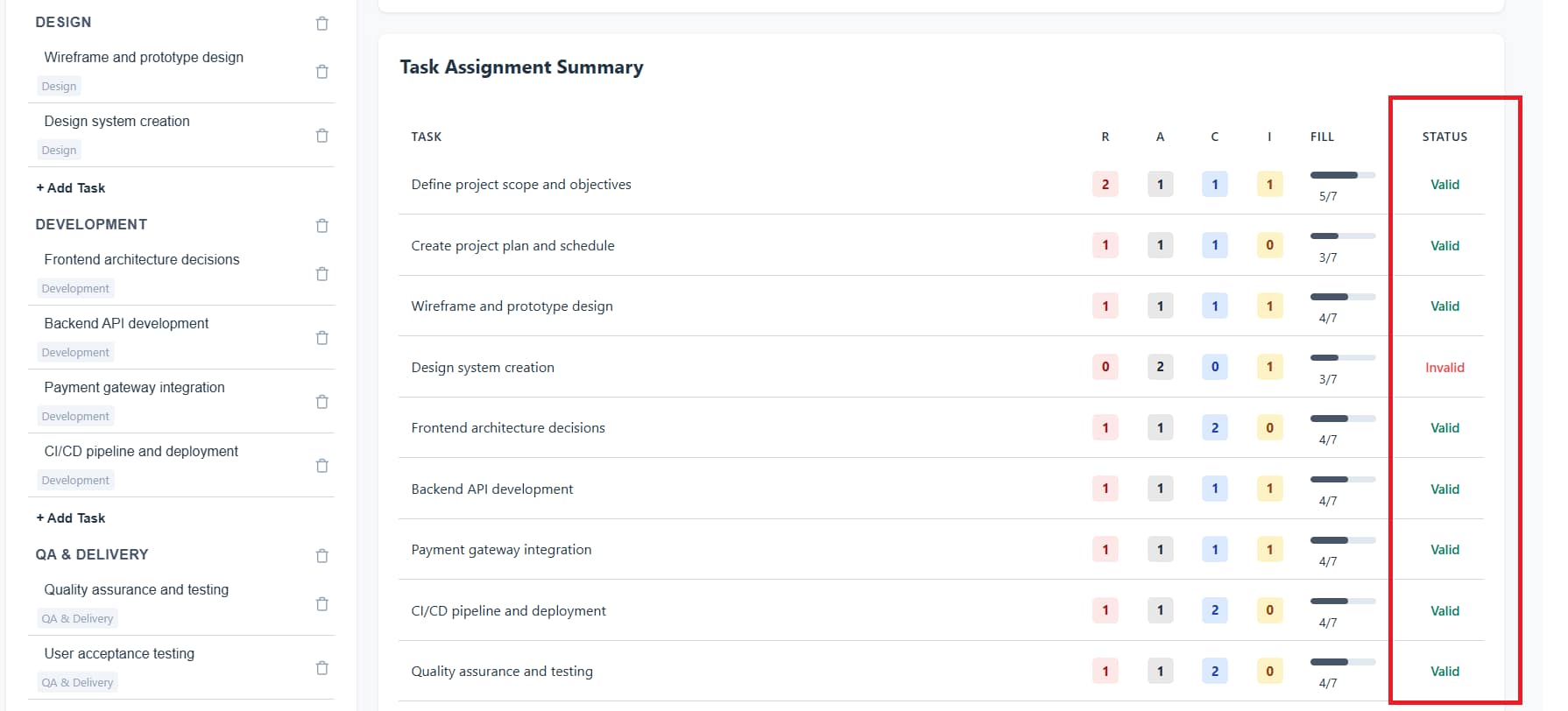Delete the "Design system creation" task
The image size is (1568, 711).
coord(321,135)
